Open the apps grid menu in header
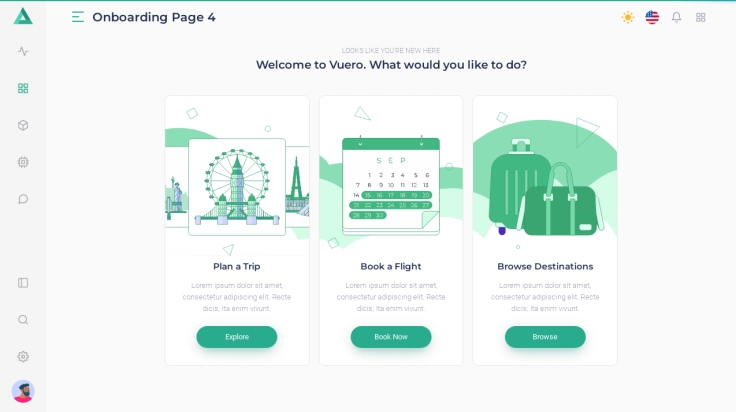The image size is (736, 412). [x=701, y=17]
